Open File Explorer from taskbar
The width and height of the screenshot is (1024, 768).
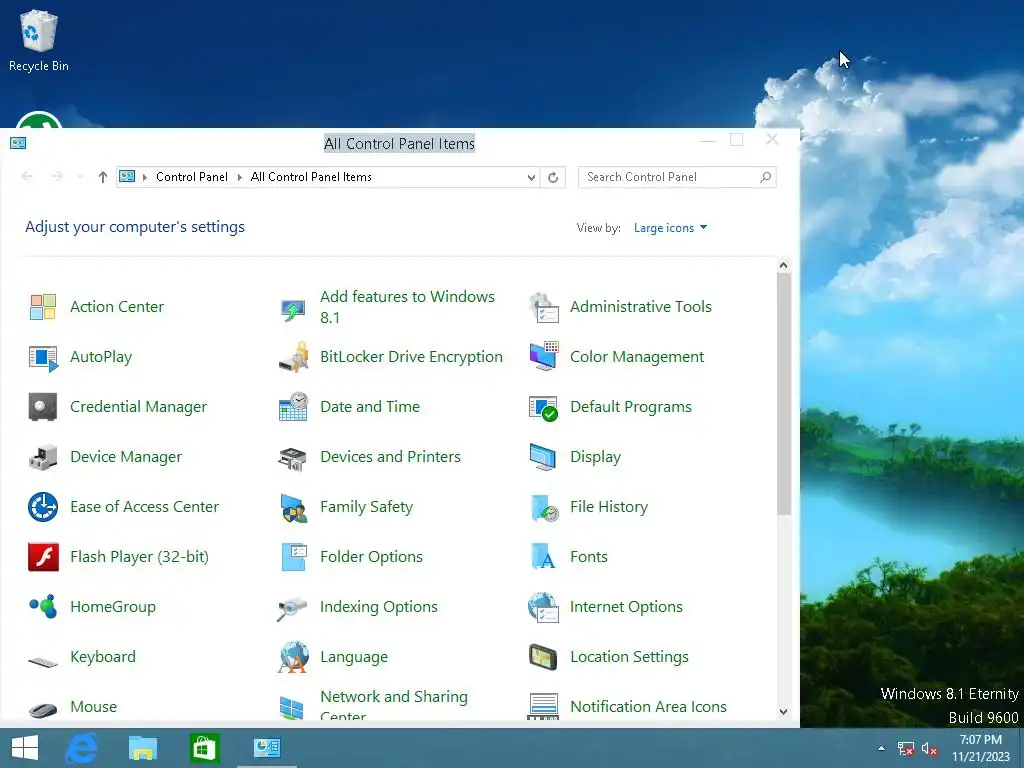pos(142,748)
